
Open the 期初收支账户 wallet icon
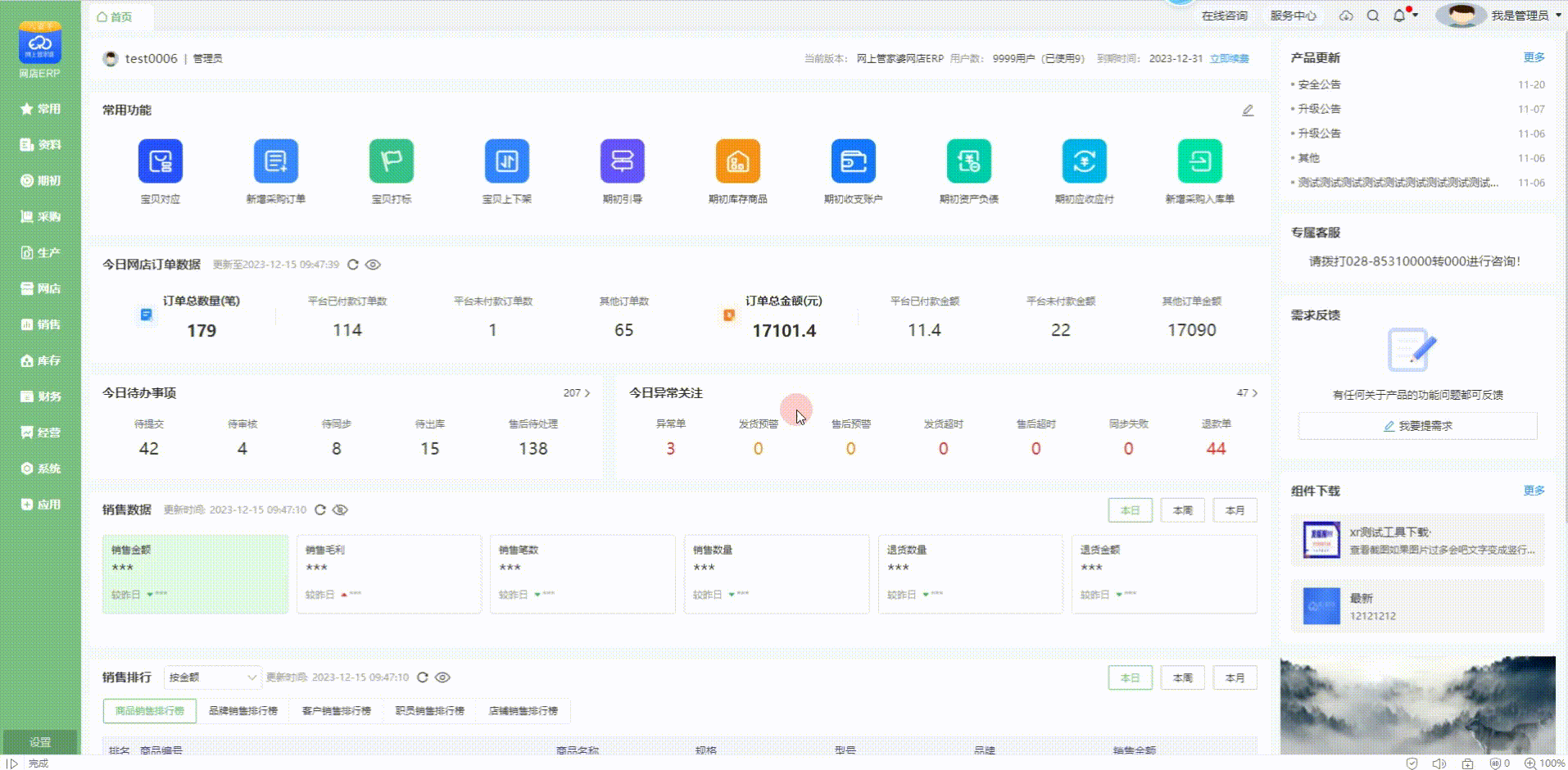853,161
